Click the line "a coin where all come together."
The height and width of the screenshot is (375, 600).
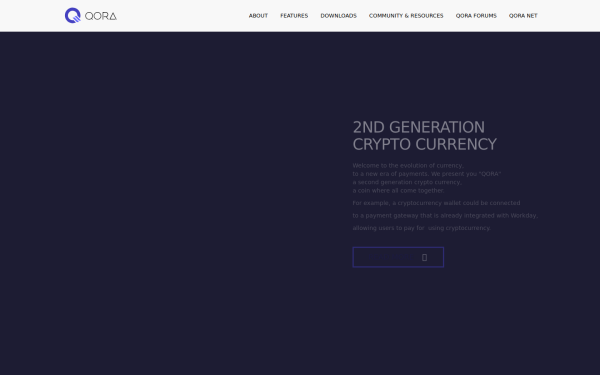click(x=398, y=190)
